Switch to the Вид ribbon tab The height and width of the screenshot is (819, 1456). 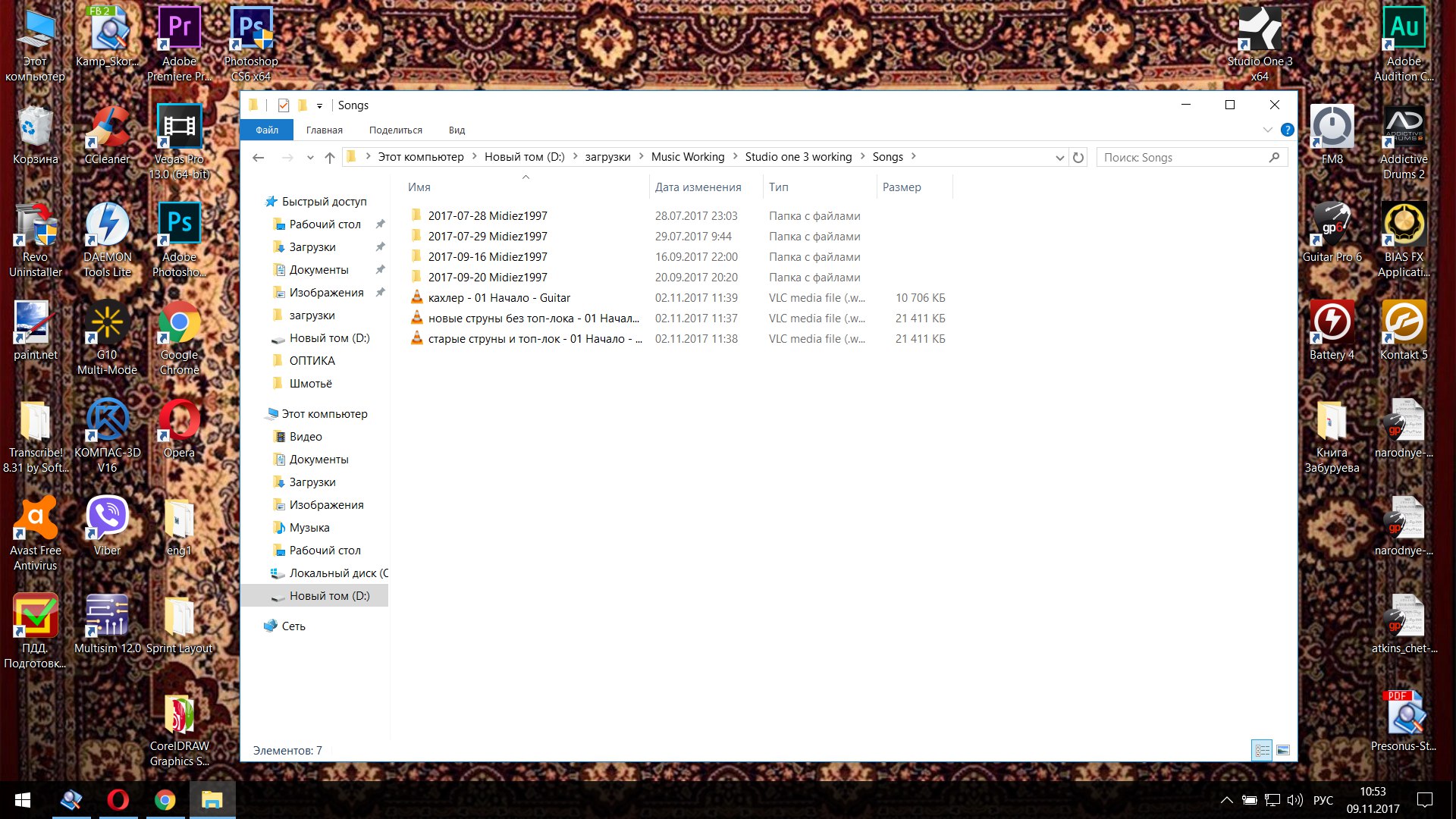[x=457, y=130]
